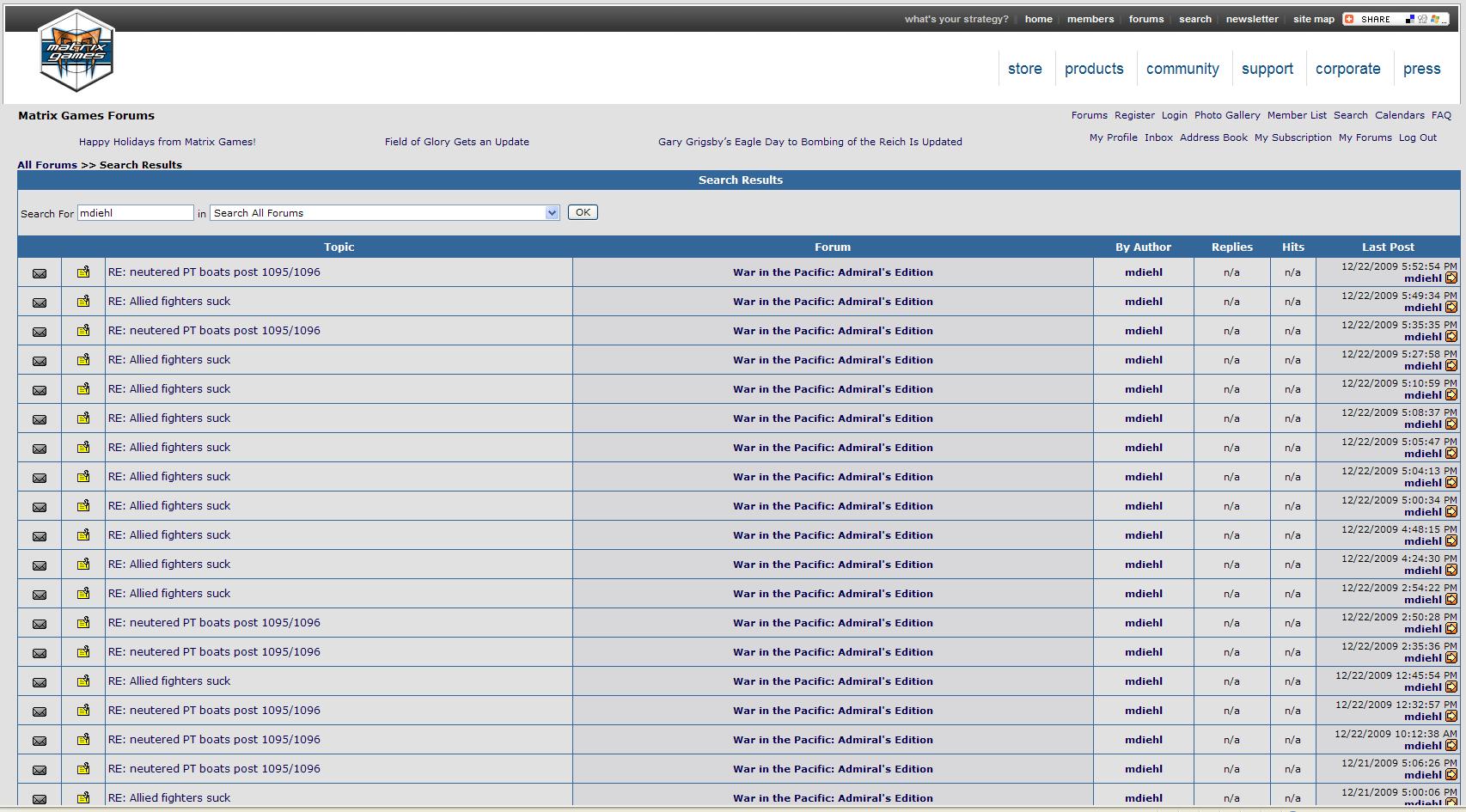The image size is (1466, 812).
Task: Click yellow post icon in the 5:08:37 PM row
Action: (83, 418)
